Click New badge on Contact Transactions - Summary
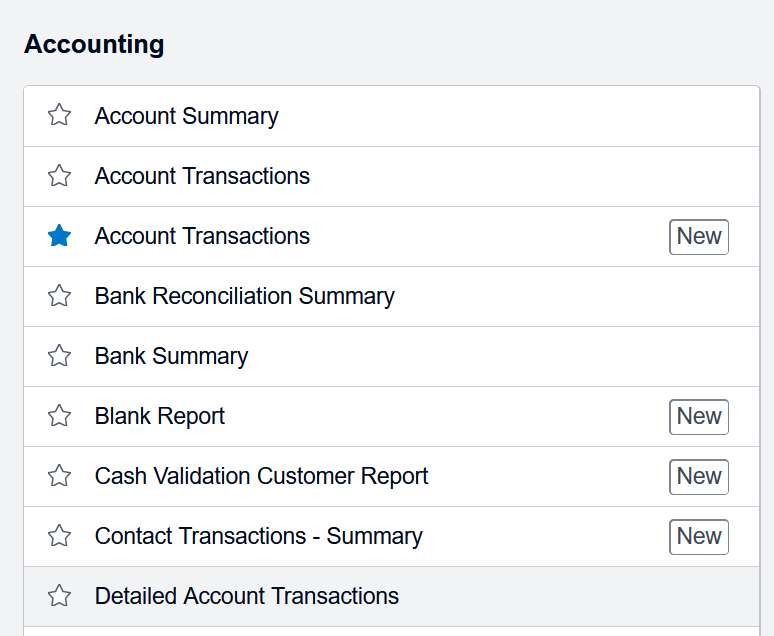Image resolution: width=774 pixels, height=636 pixels. tap(699, 536)
